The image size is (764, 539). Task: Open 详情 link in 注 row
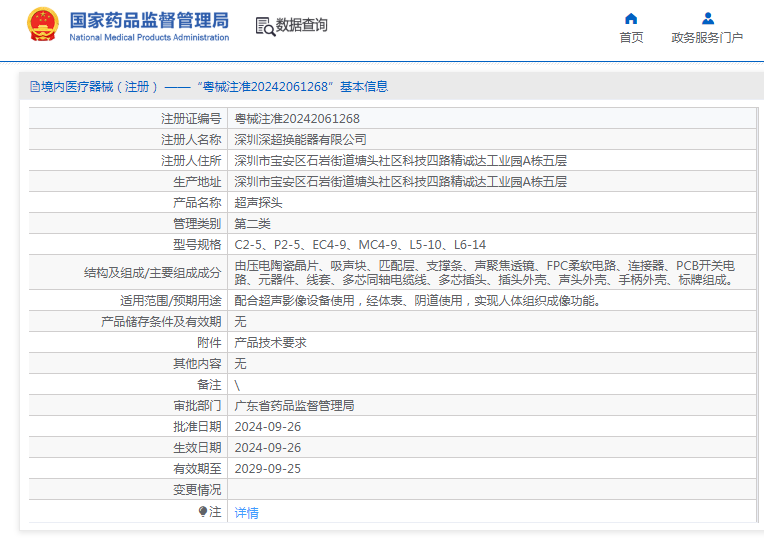tap(247, 513)
